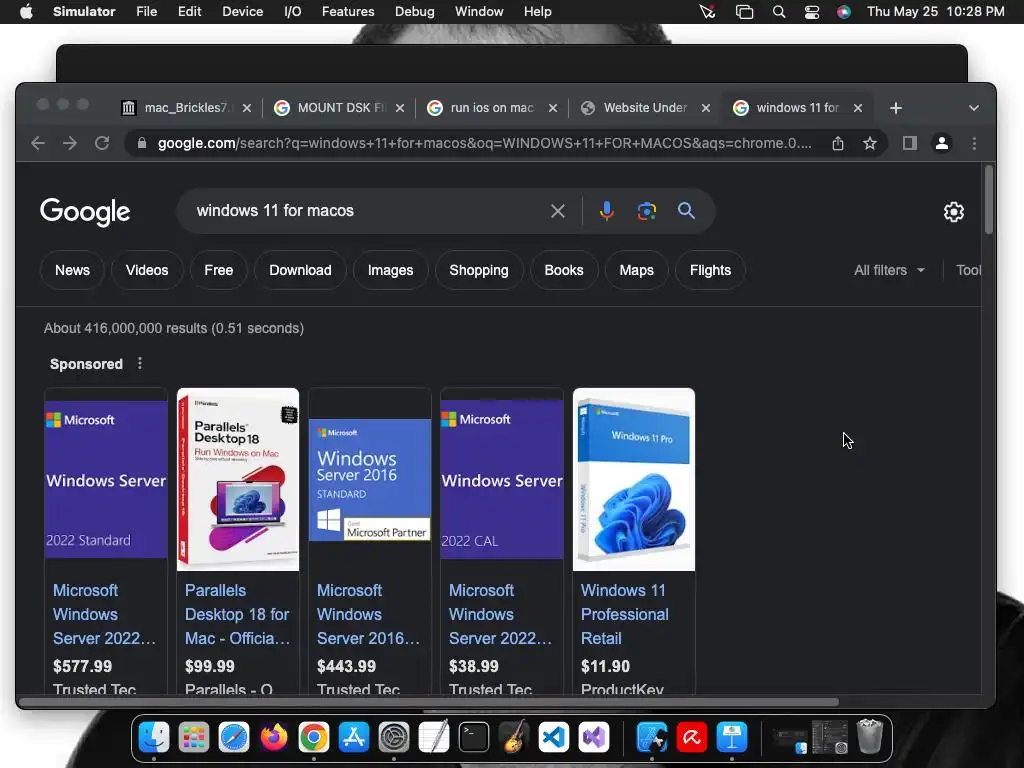Image resolution: width=1024 pixels, height=768 pixels.
Task: Bookmark this page with the star icon
Action: click(x=869, y=143)
